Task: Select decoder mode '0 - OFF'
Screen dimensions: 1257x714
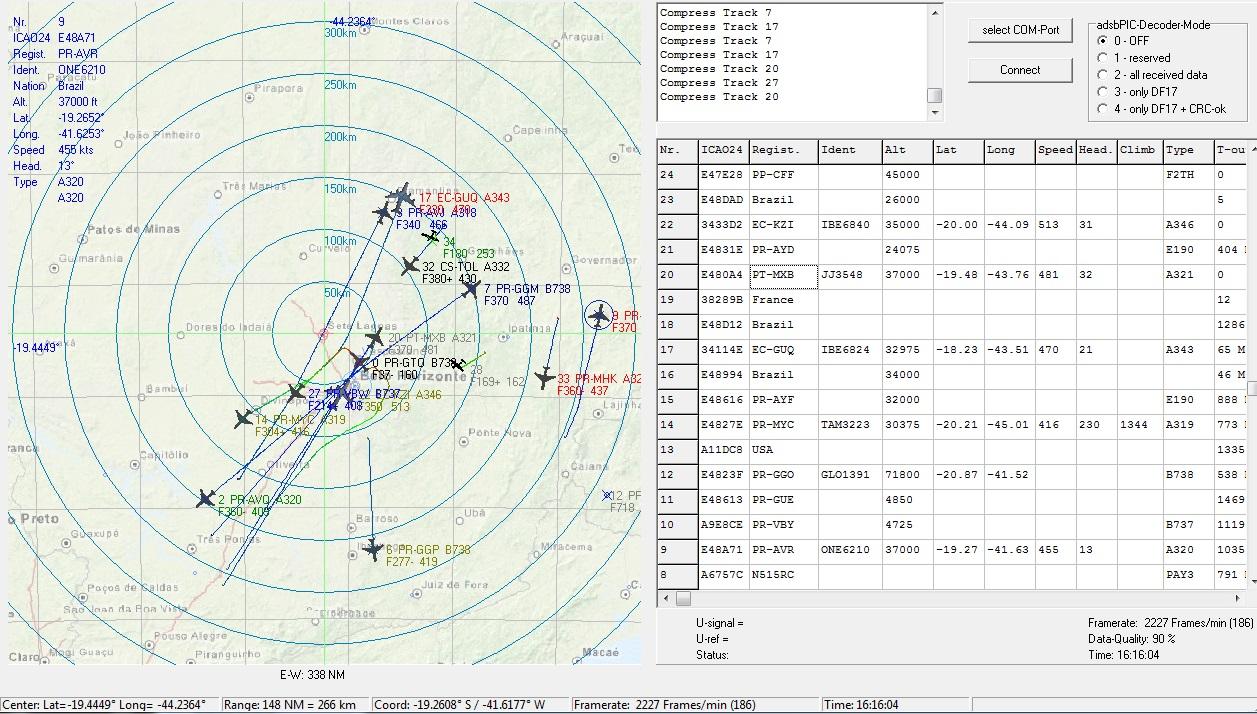Action: pos(1103,41)
